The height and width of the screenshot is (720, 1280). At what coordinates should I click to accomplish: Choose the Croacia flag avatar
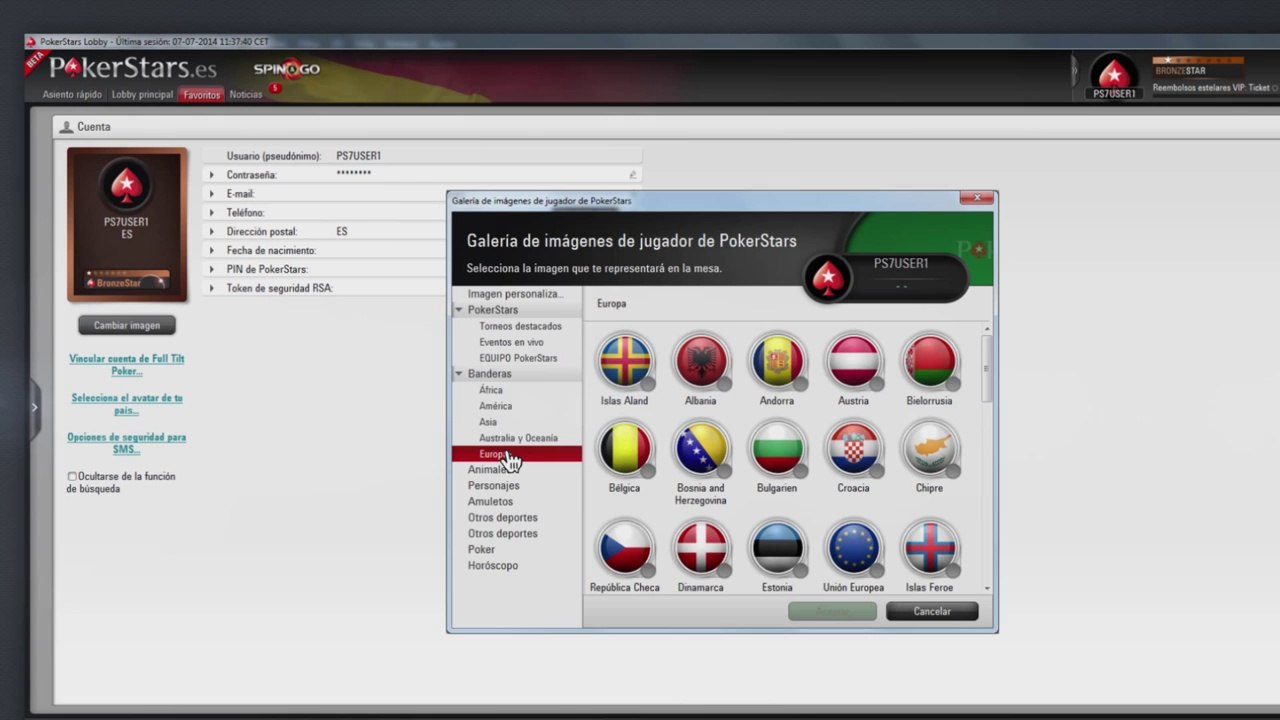(x=853, y=448)
